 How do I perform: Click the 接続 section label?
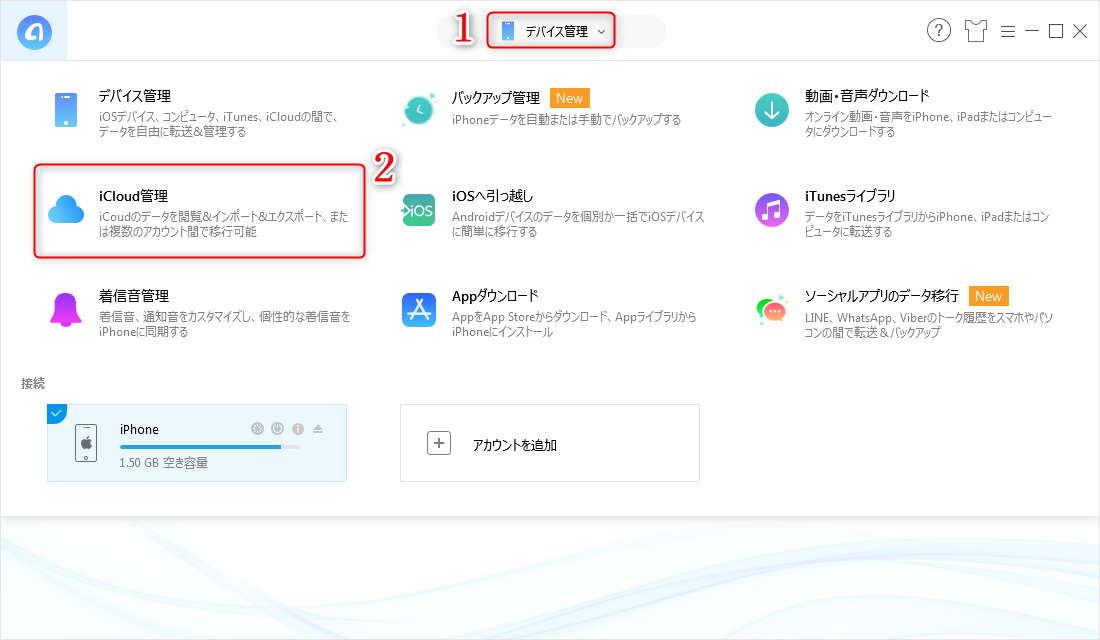tap(33, 383)
